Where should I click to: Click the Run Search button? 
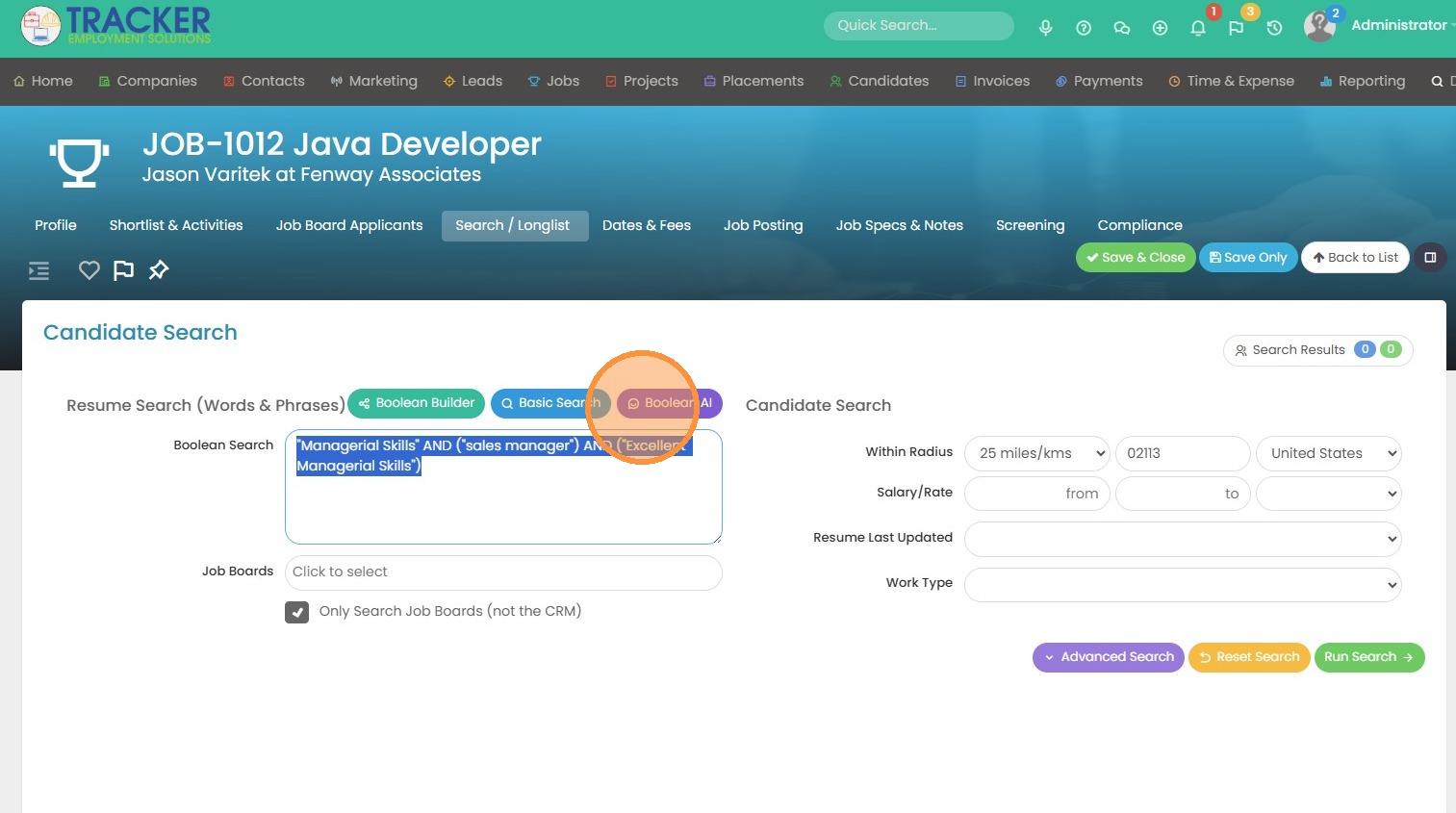(x=1368, y=657)
